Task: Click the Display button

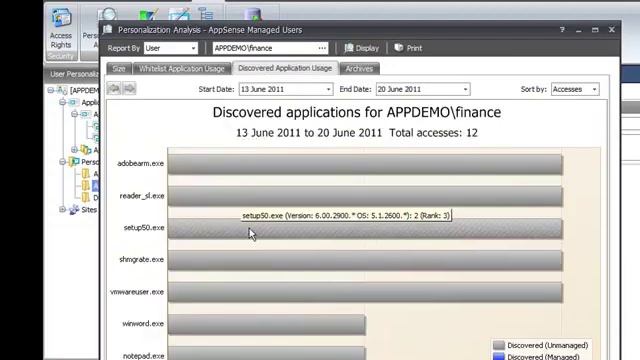Action: (x=362, y=48)
